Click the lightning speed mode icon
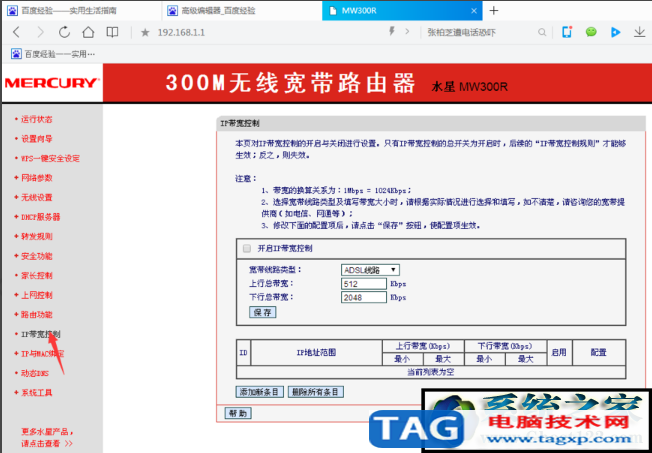Viewport: 652px width, 453px height. pos(391,31)
